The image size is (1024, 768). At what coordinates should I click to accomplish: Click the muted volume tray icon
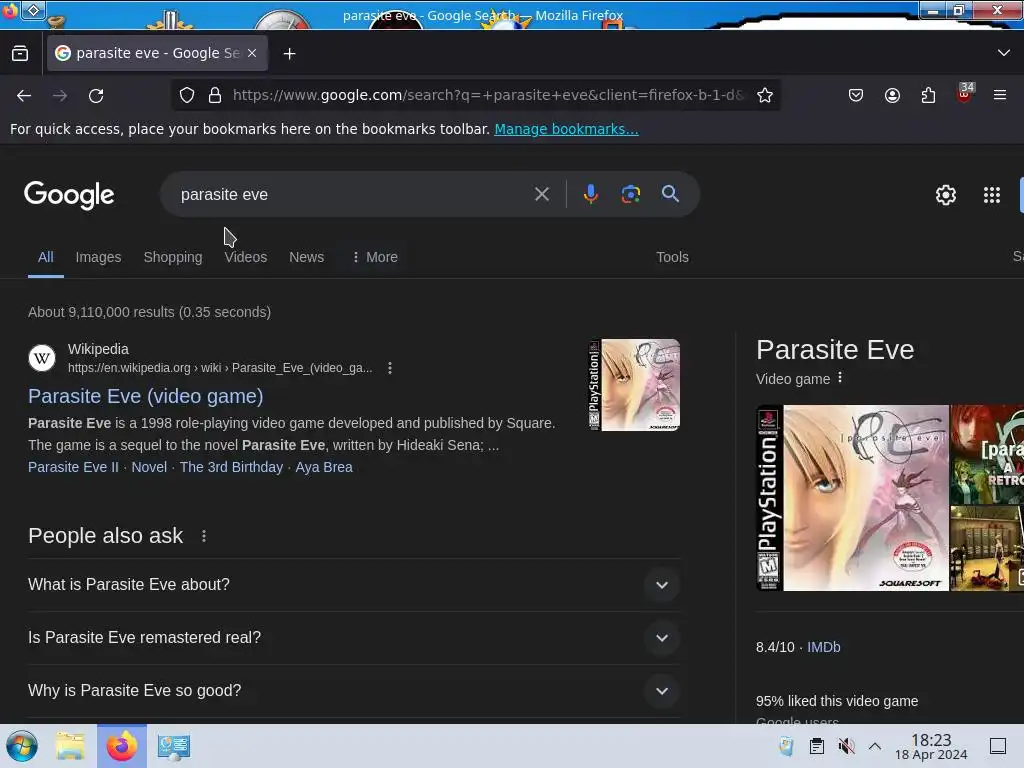pyautogui.click(x=846, y=746)
